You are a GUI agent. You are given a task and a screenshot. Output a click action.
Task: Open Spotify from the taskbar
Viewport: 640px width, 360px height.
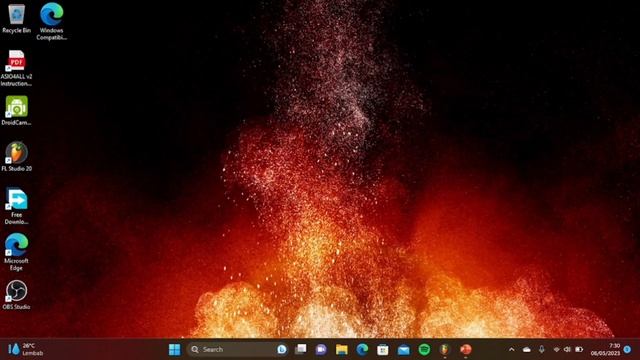click(x=424, y=349)
